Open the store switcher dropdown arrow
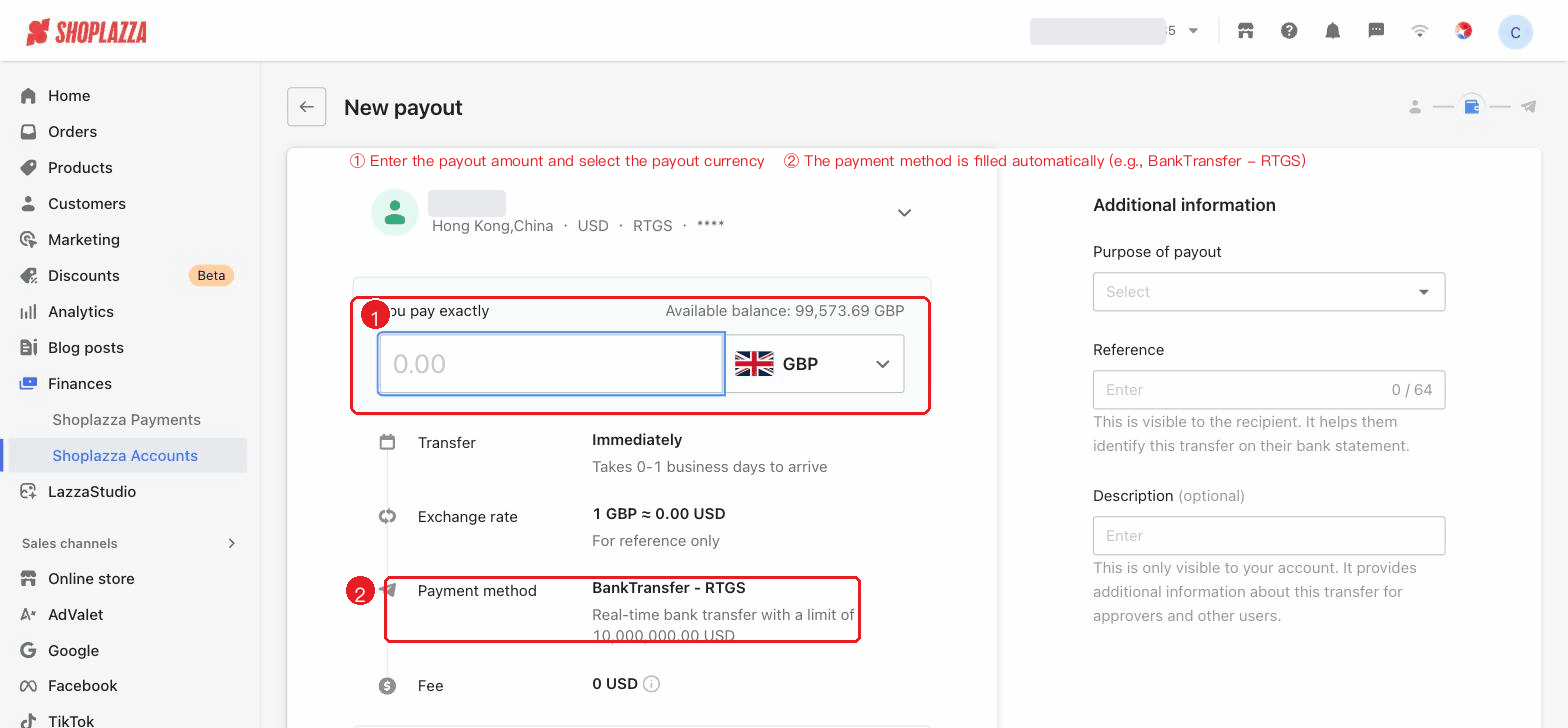This screenshot has width=1568, height=728. (x=1193, y=31)
